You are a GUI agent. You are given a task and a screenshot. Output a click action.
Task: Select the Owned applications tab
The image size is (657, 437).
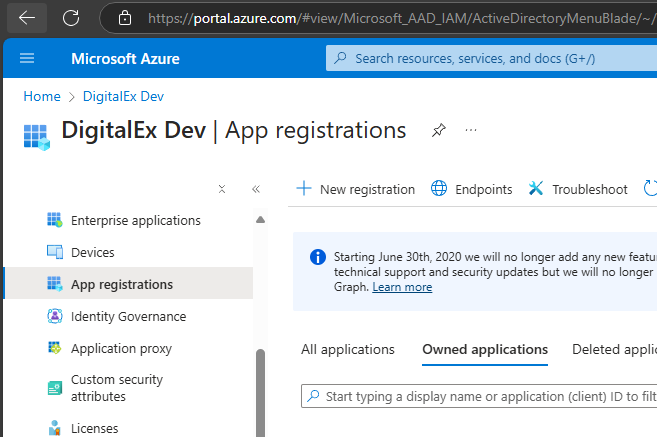coord(485,349)
